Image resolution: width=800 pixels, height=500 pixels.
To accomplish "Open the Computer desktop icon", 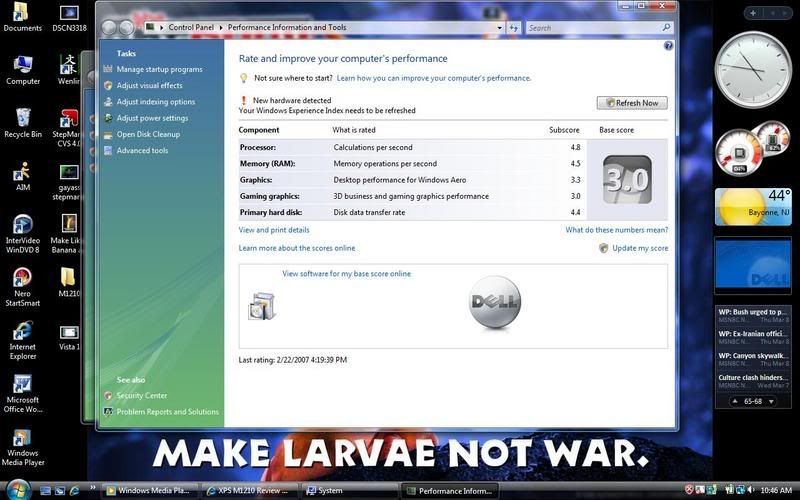I will tap(22, 70).
